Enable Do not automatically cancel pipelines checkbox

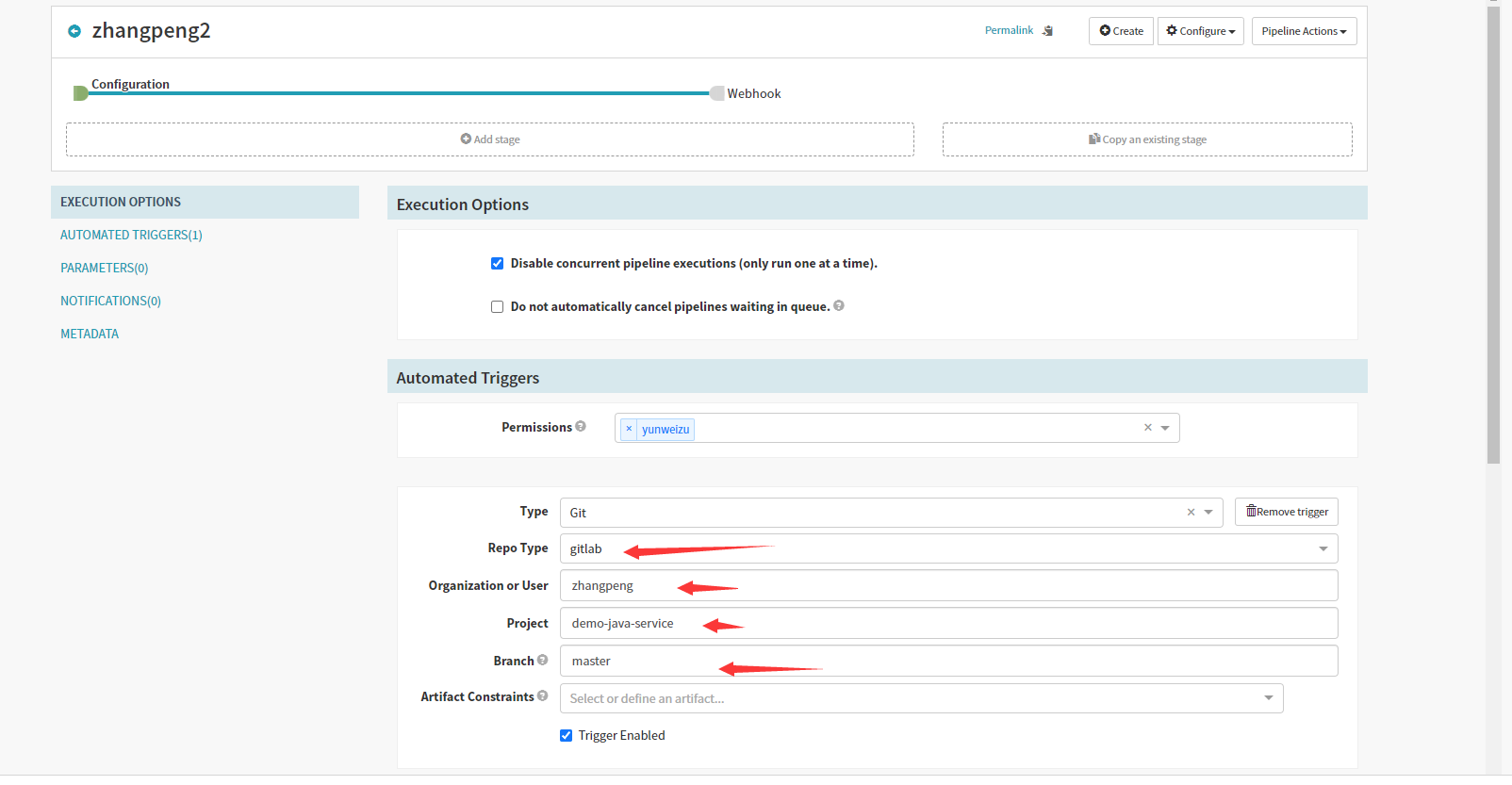tap(497, 306)
